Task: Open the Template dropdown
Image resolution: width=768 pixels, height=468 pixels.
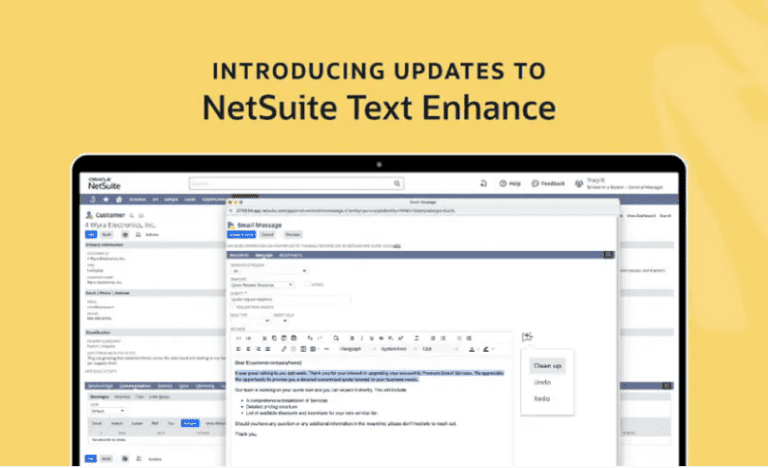Action: pyautogui.click(x=262, y=285)
